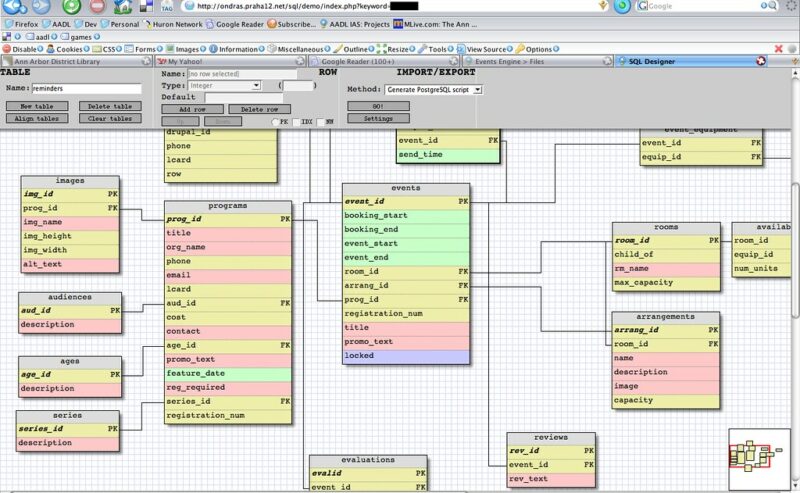Click the vertical scrollbar of the canvas

click(x=794, y=250)
